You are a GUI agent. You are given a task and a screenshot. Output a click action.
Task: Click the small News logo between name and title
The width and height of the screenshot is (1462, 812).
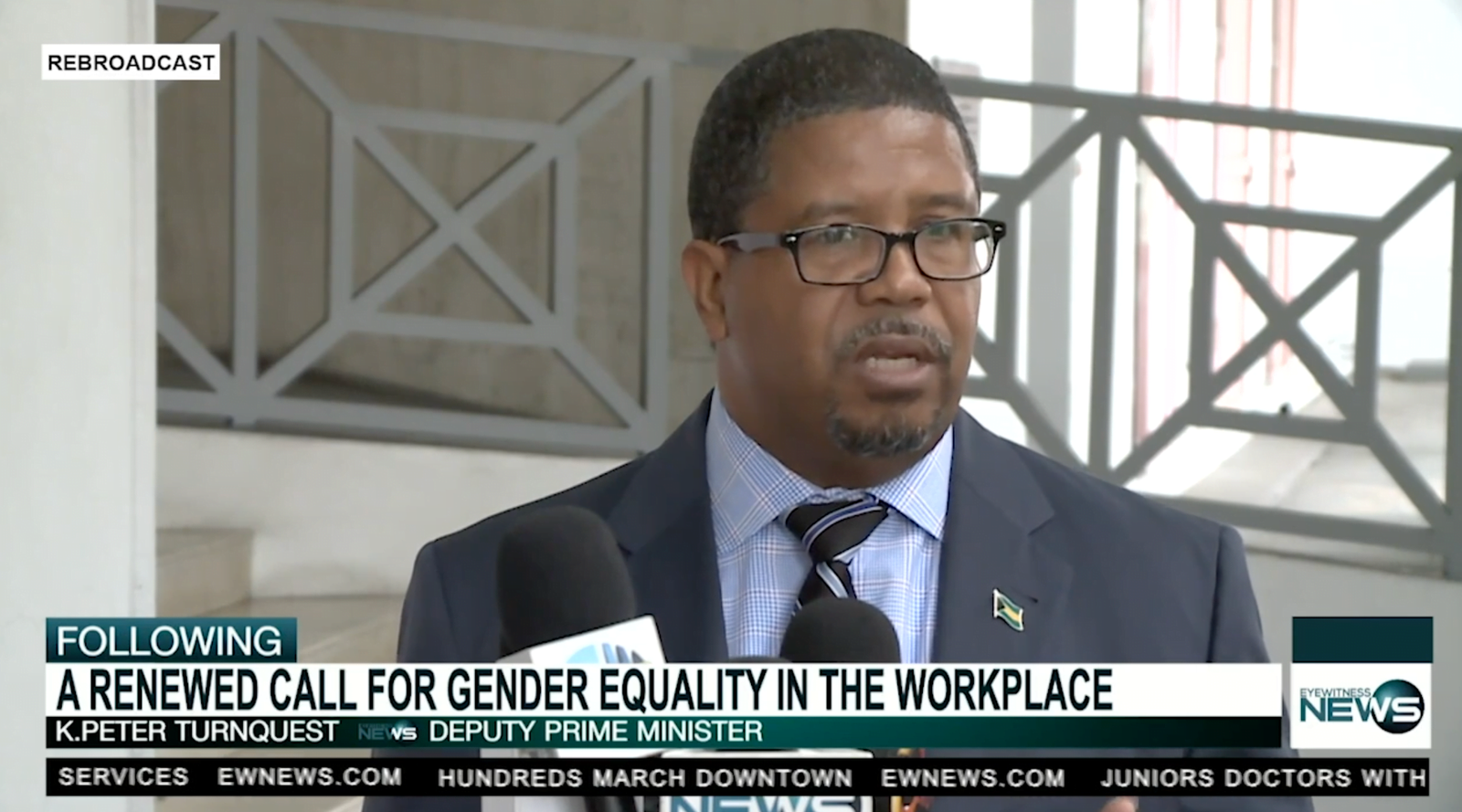pos(387,733)
